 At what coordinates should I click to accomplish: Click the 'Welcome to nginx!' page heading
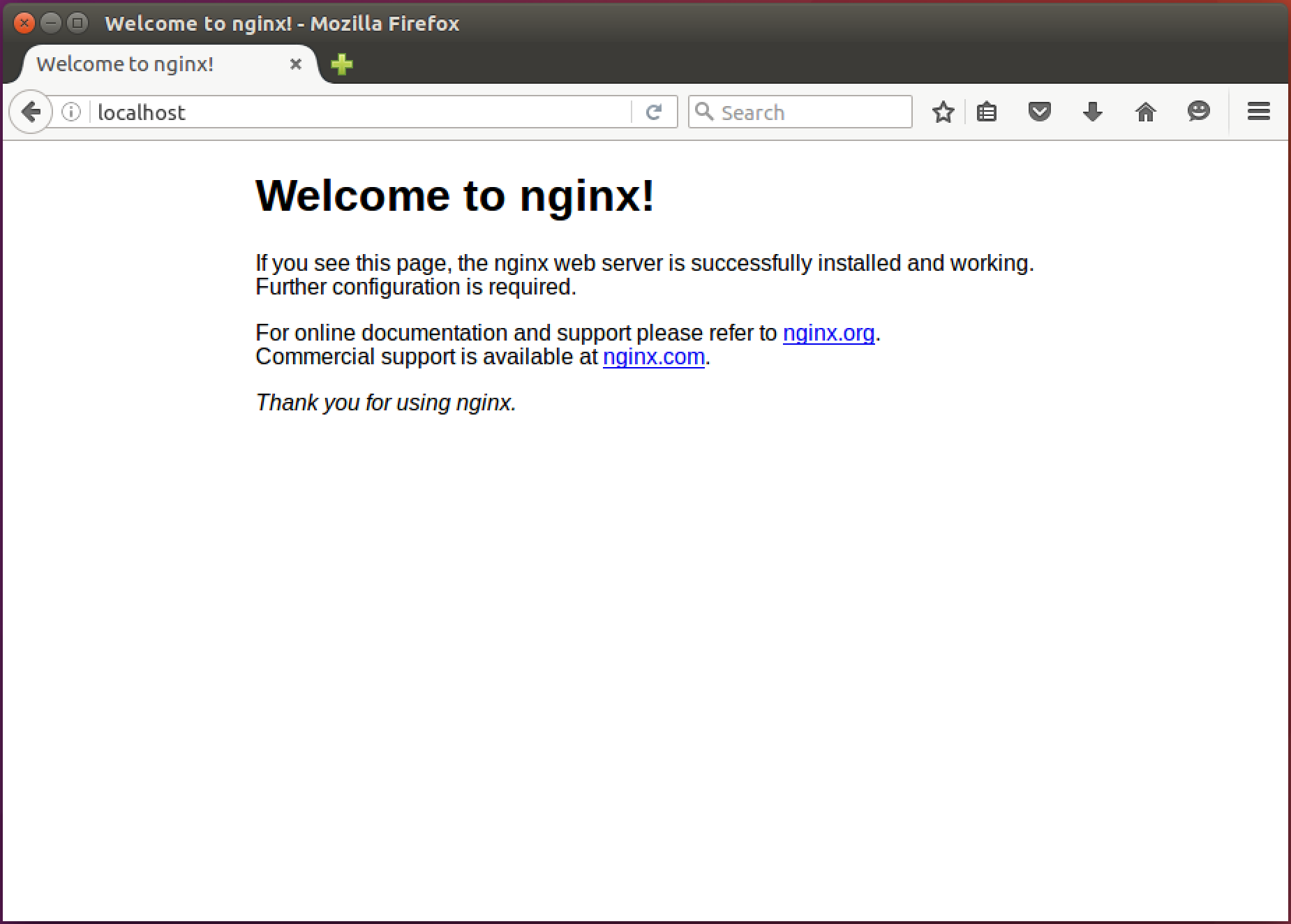coord(455,195)
